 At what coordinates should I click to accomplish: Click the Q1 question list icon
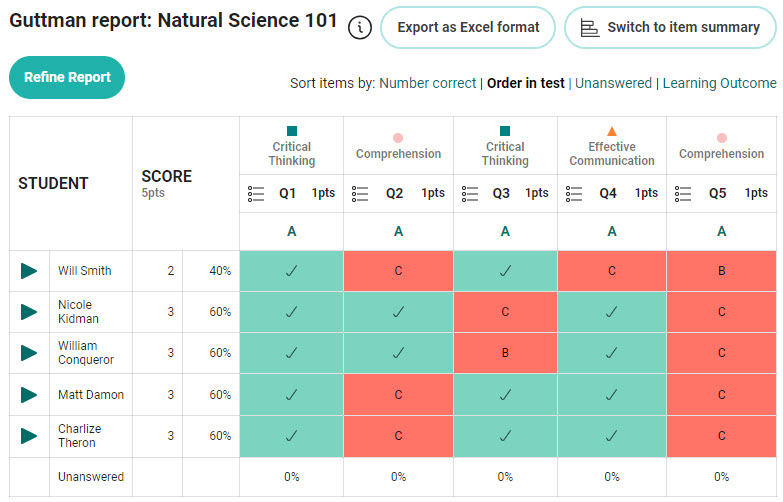[256, 193]
